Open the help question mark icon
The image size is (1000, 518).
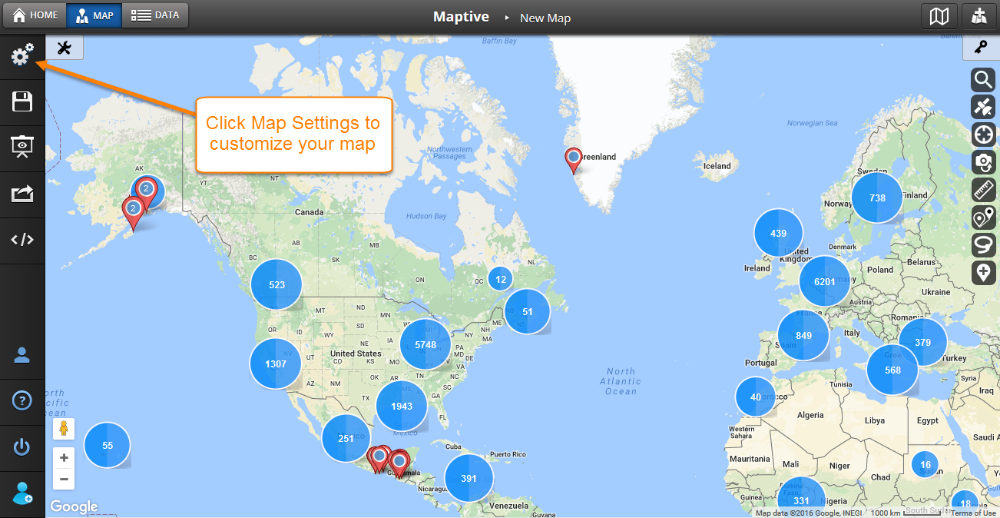(x=22, y=401)
